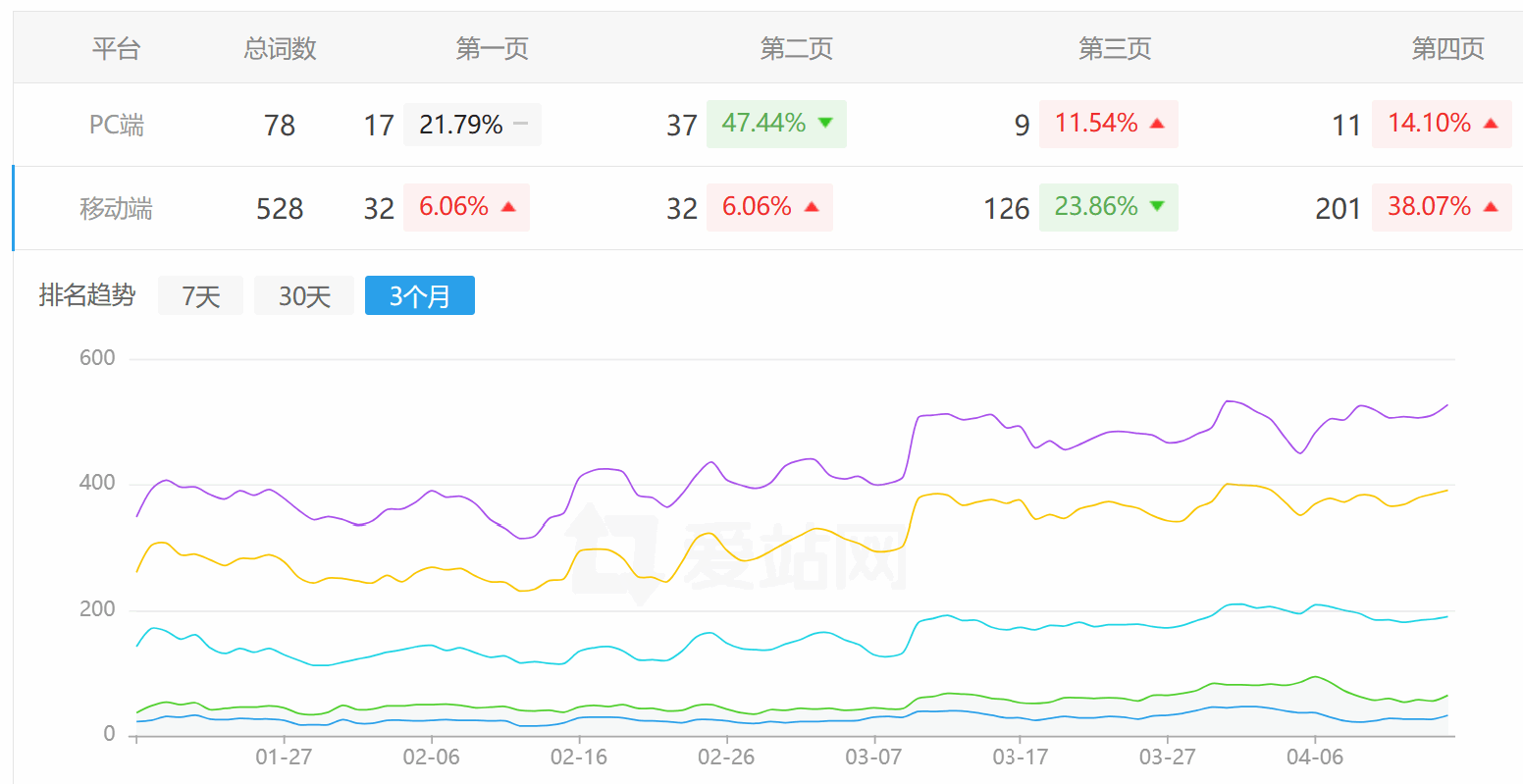Click PC端 third page count 9
1523x784 pixels.
tap(1023, 126)
